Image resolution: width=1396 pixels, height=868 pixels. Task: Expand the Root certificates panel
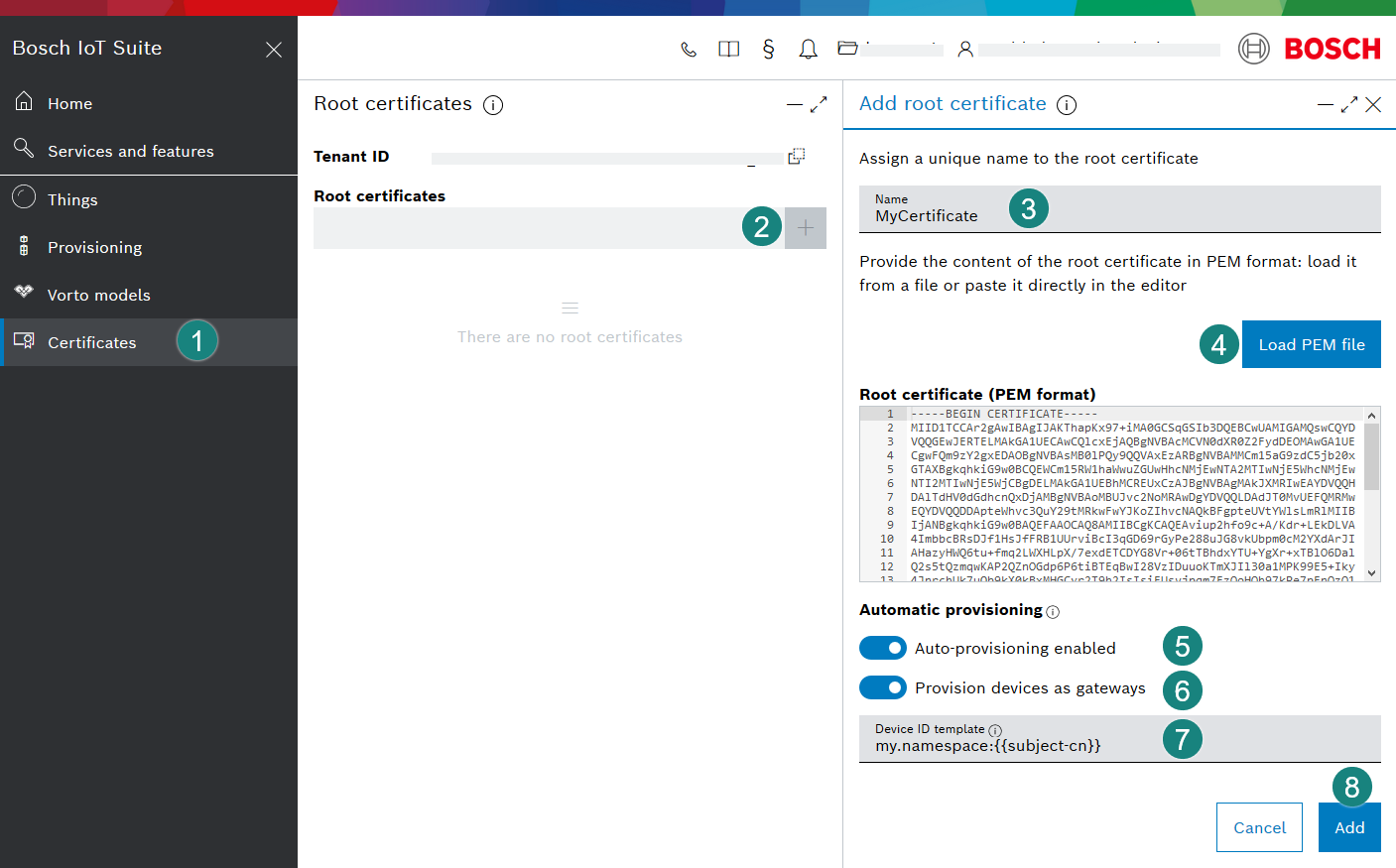[x=819, y=104]
